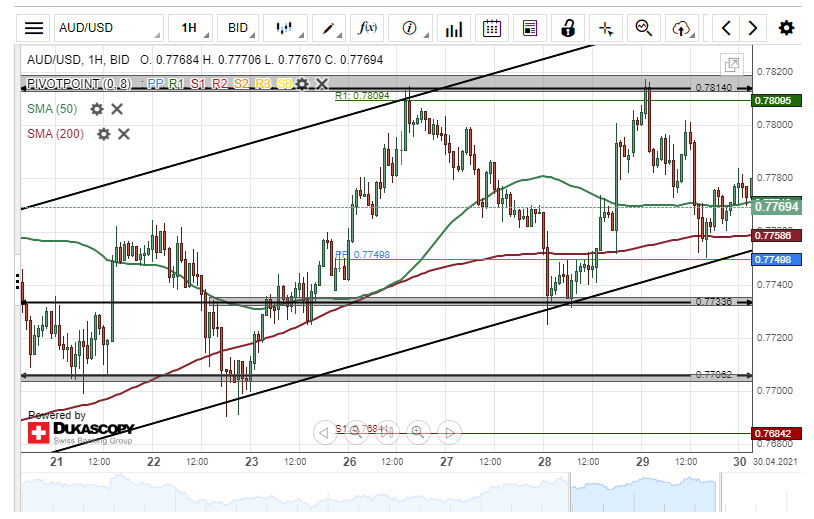This screenshot has height=519, width=814.
Task: Open chart settings gear in toolbar
Action: (x=787, y=28)
